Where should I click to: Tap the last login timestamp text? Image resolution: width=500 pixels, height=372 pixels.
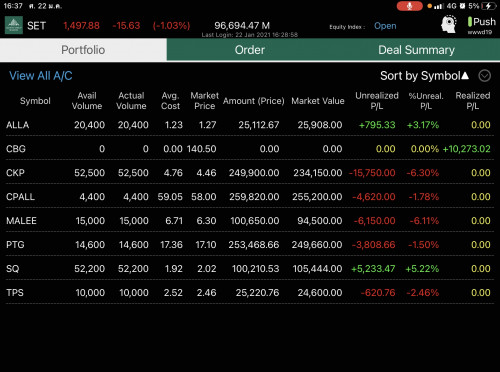pos(250,35)
